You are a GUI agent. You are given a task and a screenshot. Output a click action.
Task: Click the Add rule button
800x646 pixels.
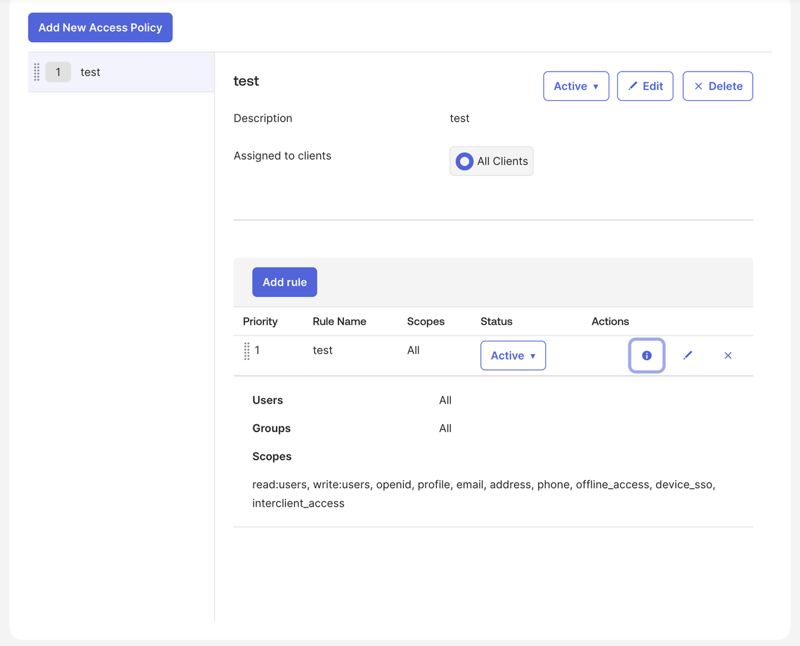coord(284,282)
